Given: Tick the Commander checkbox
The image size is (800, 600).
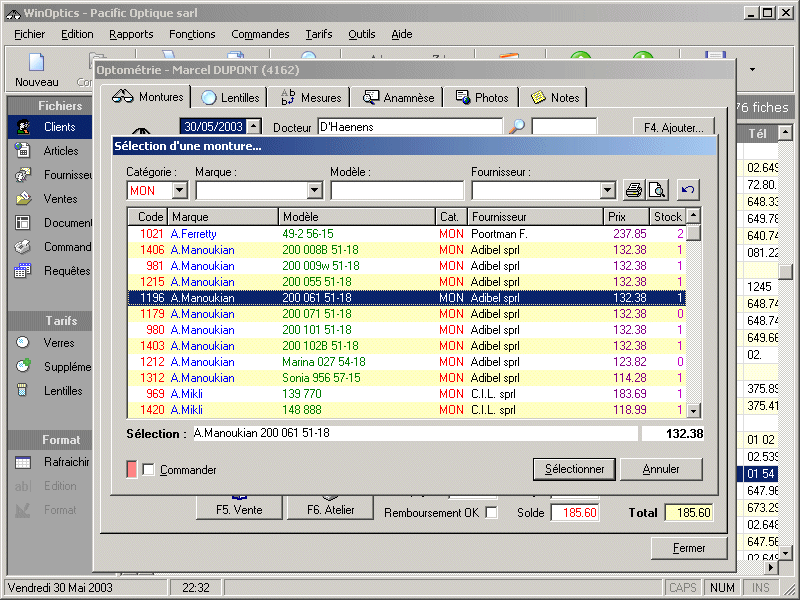Looking at the screenshot, I should coord(148,470).
